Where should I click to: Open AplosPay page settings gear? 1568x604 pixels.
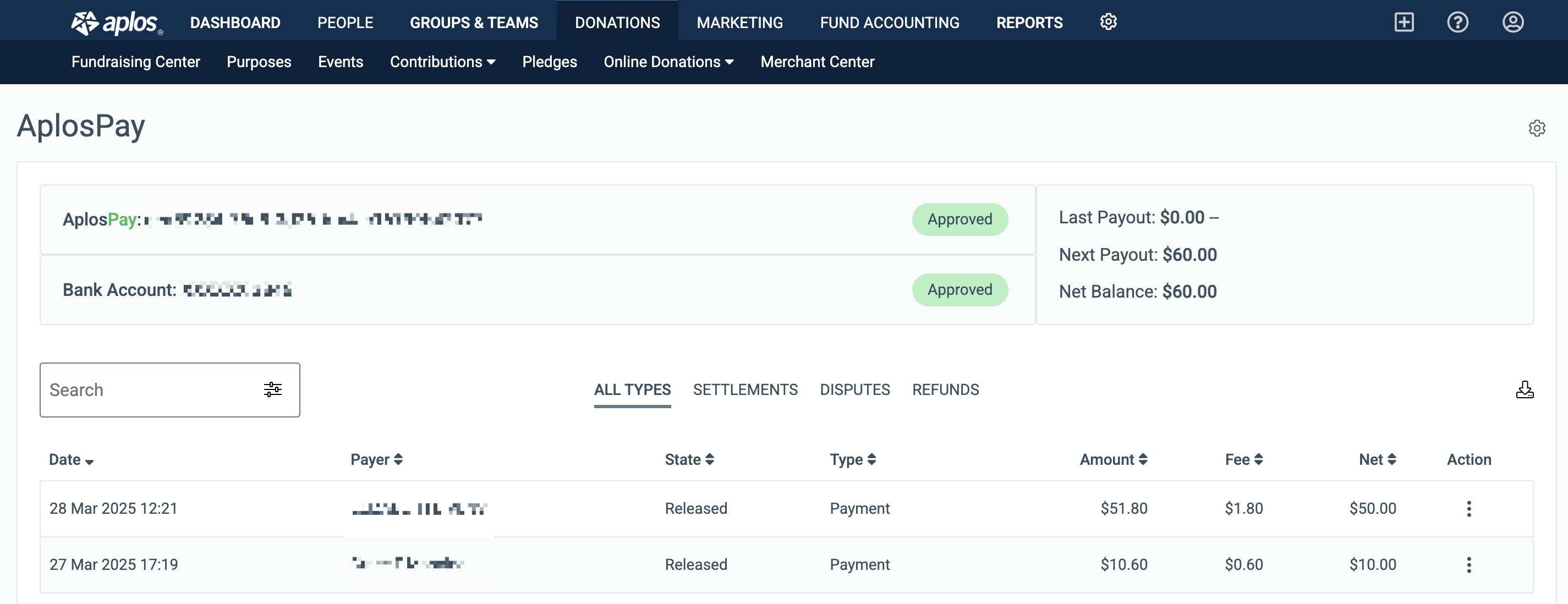pos(1536,128)
